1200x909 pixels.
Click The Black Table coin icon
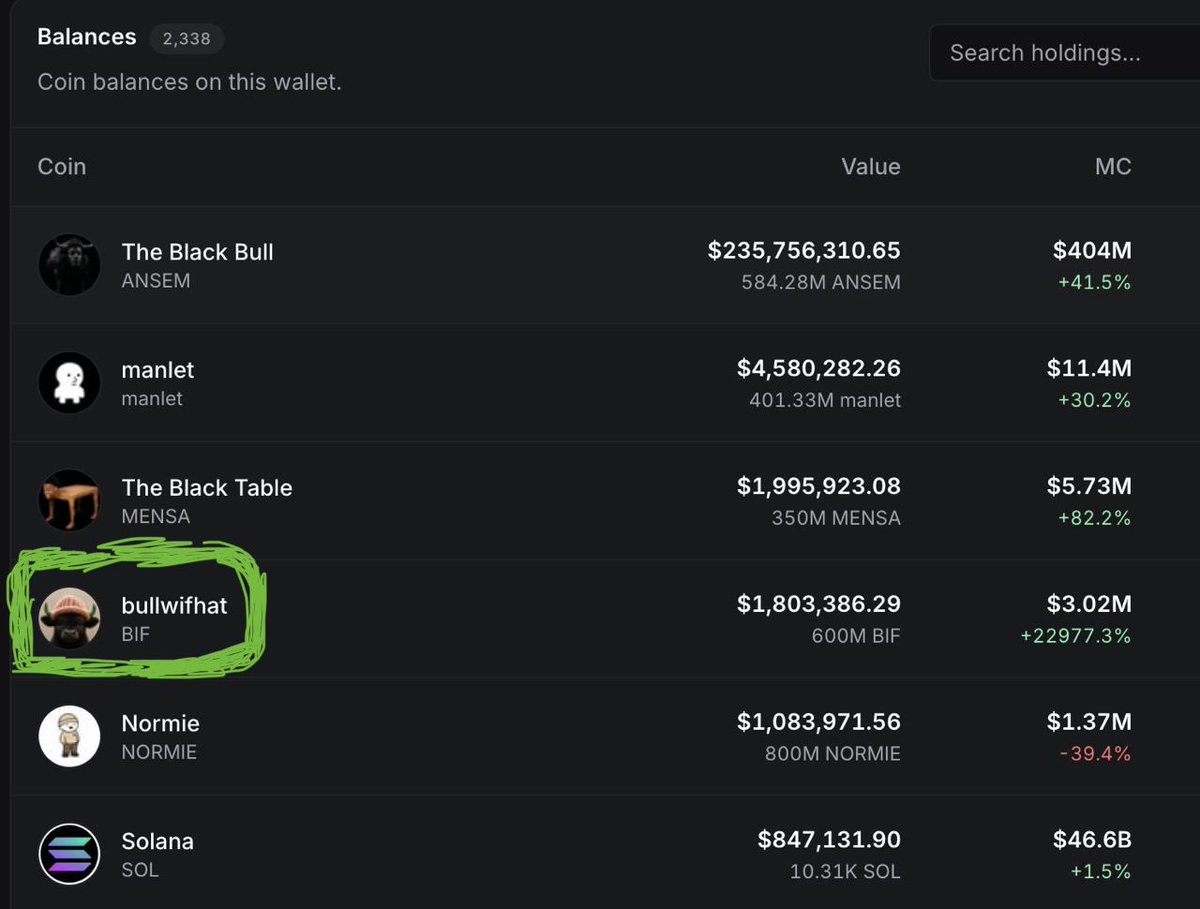(x=69, y=500)
